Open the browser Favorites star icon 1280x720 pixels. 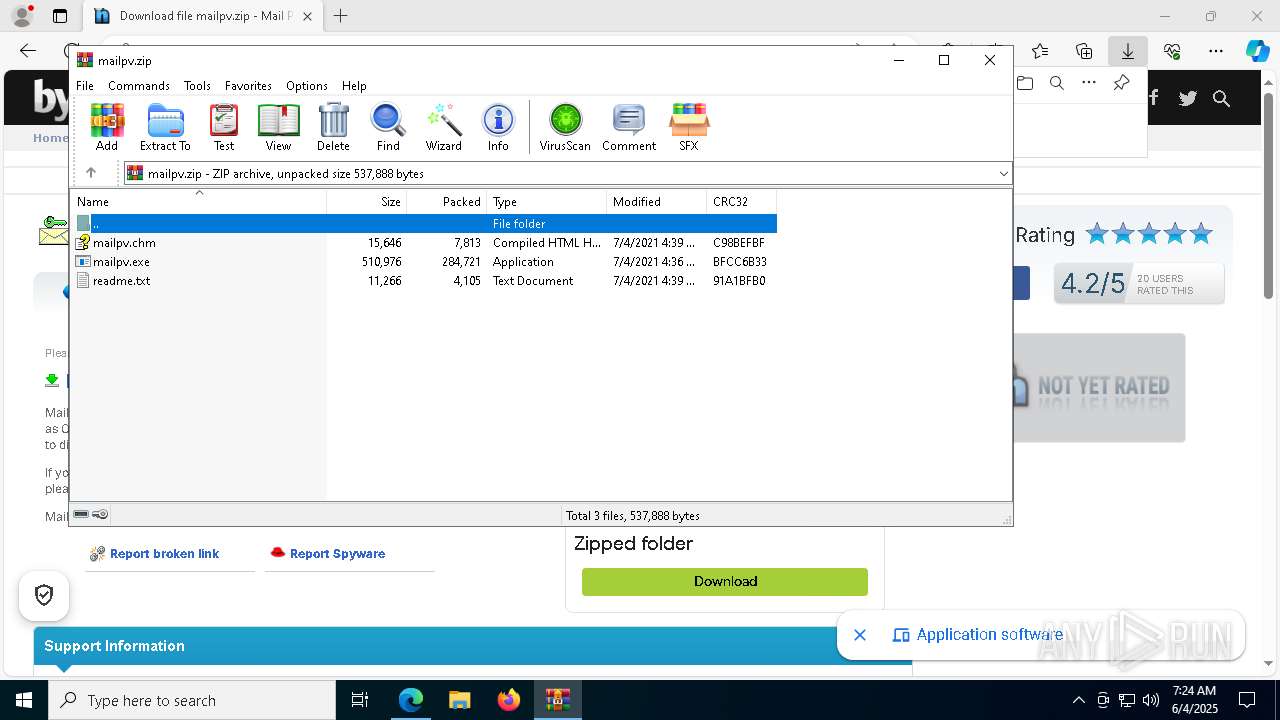pos(1040,51)
